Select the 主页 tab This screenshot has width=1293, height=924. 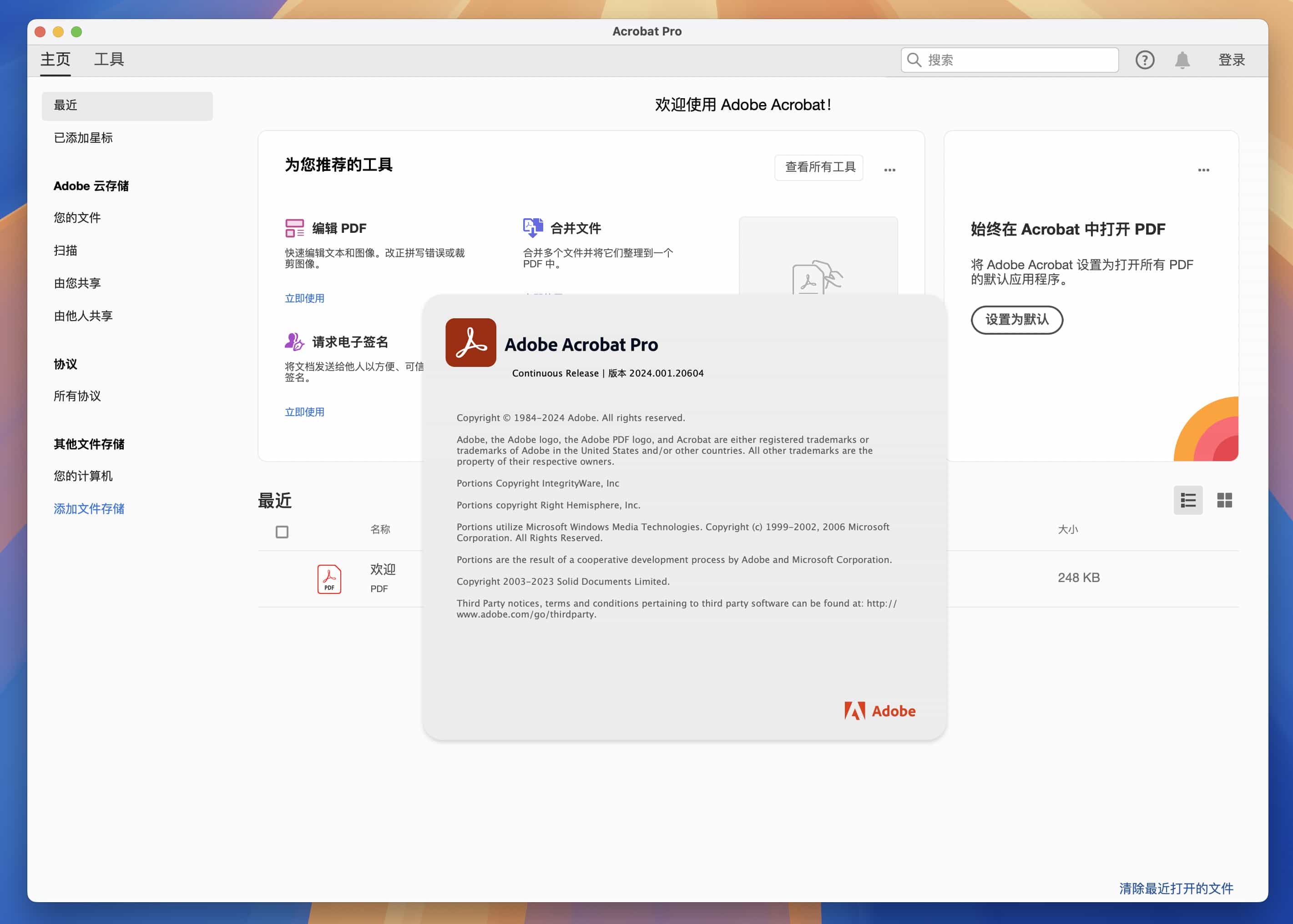pos(55,59)
